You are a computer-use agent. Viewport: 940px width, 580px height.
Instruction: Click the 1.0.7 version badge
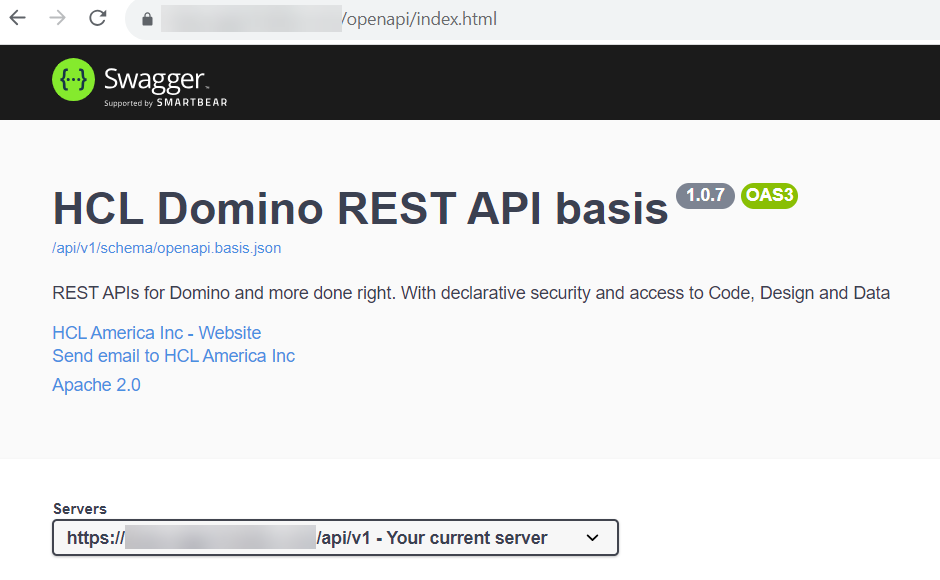tap(705, 196)
